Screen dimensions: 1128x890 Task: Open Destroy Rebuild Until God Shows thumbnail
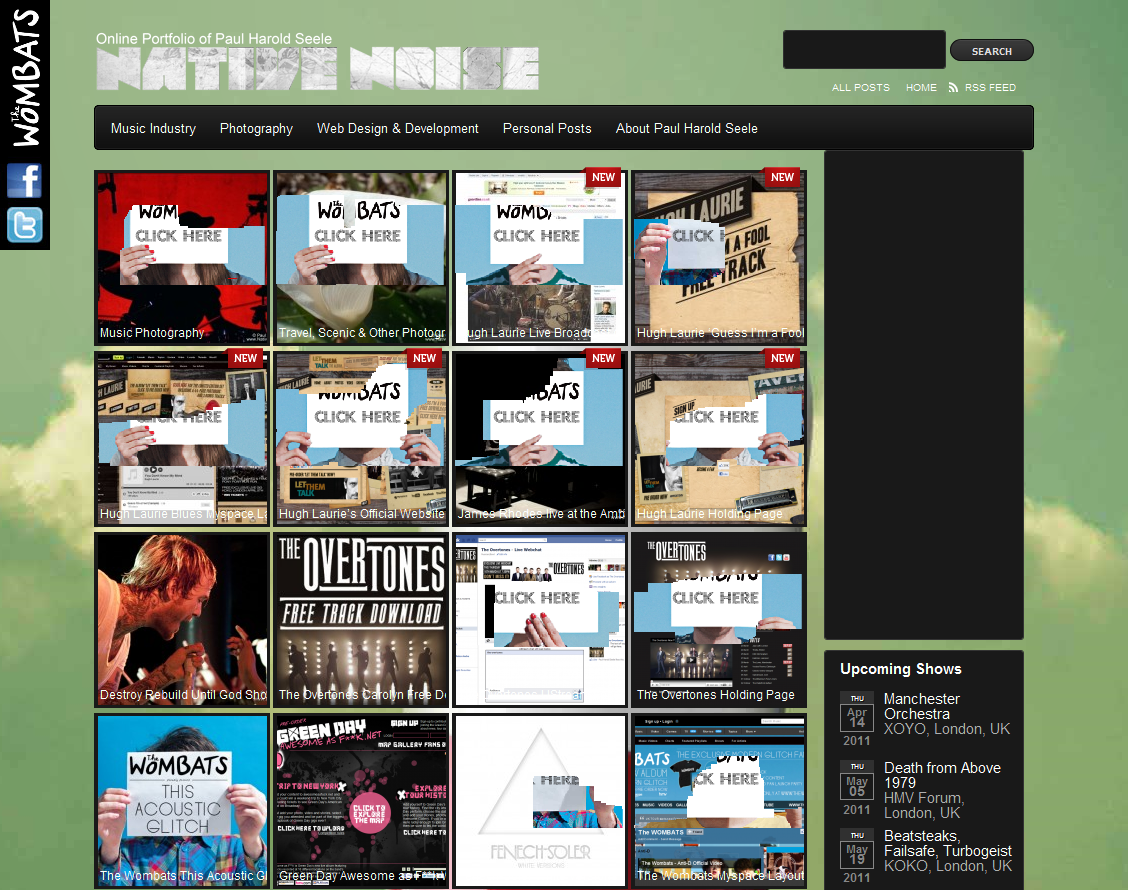click(182, 619)
